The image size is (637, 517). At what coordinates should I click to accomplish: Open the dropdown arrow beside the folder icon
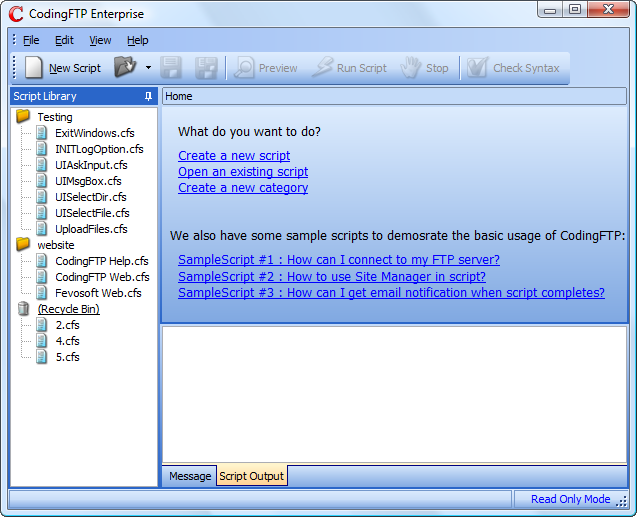(148, 67)
